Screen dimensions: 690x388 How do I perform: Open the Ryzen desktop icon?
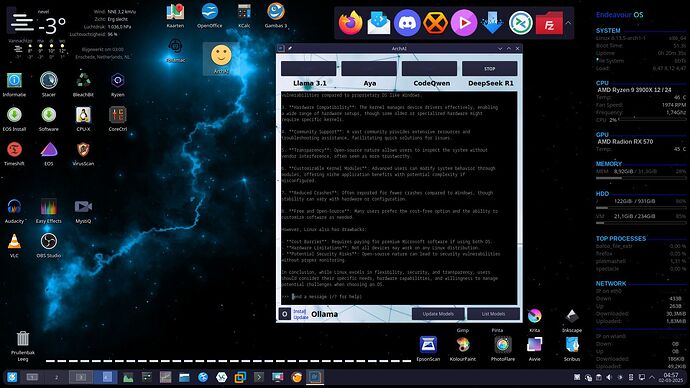point(117,84)
